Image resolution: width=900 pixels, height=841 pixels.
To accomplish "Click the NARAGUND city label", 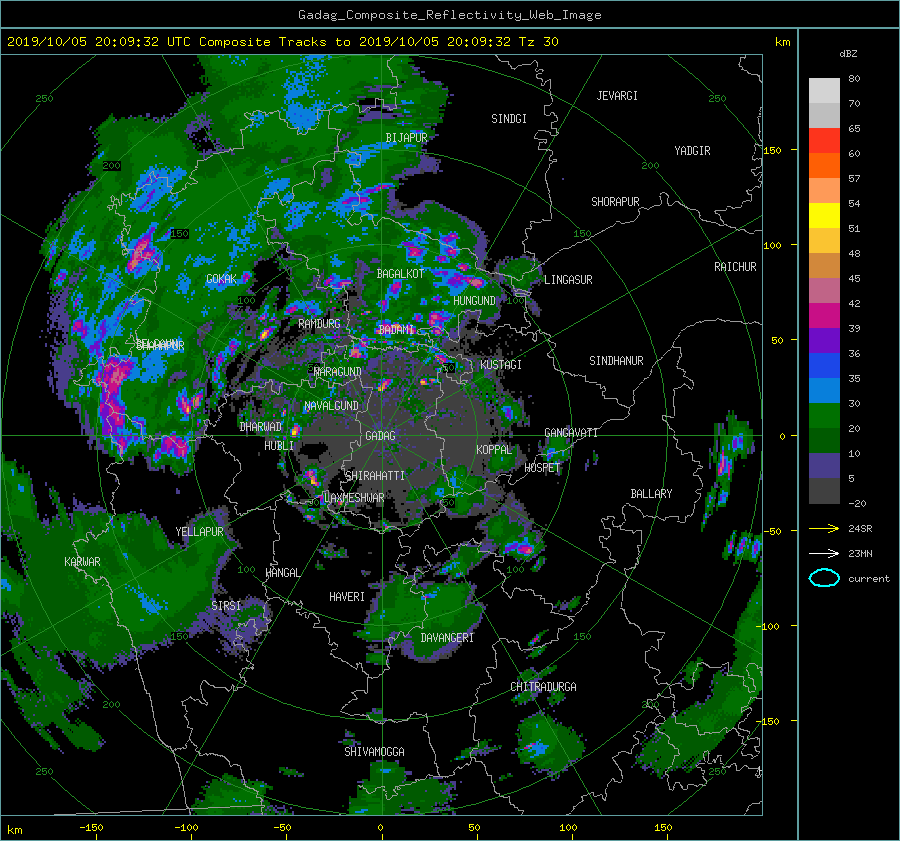I will click(338, 372).
